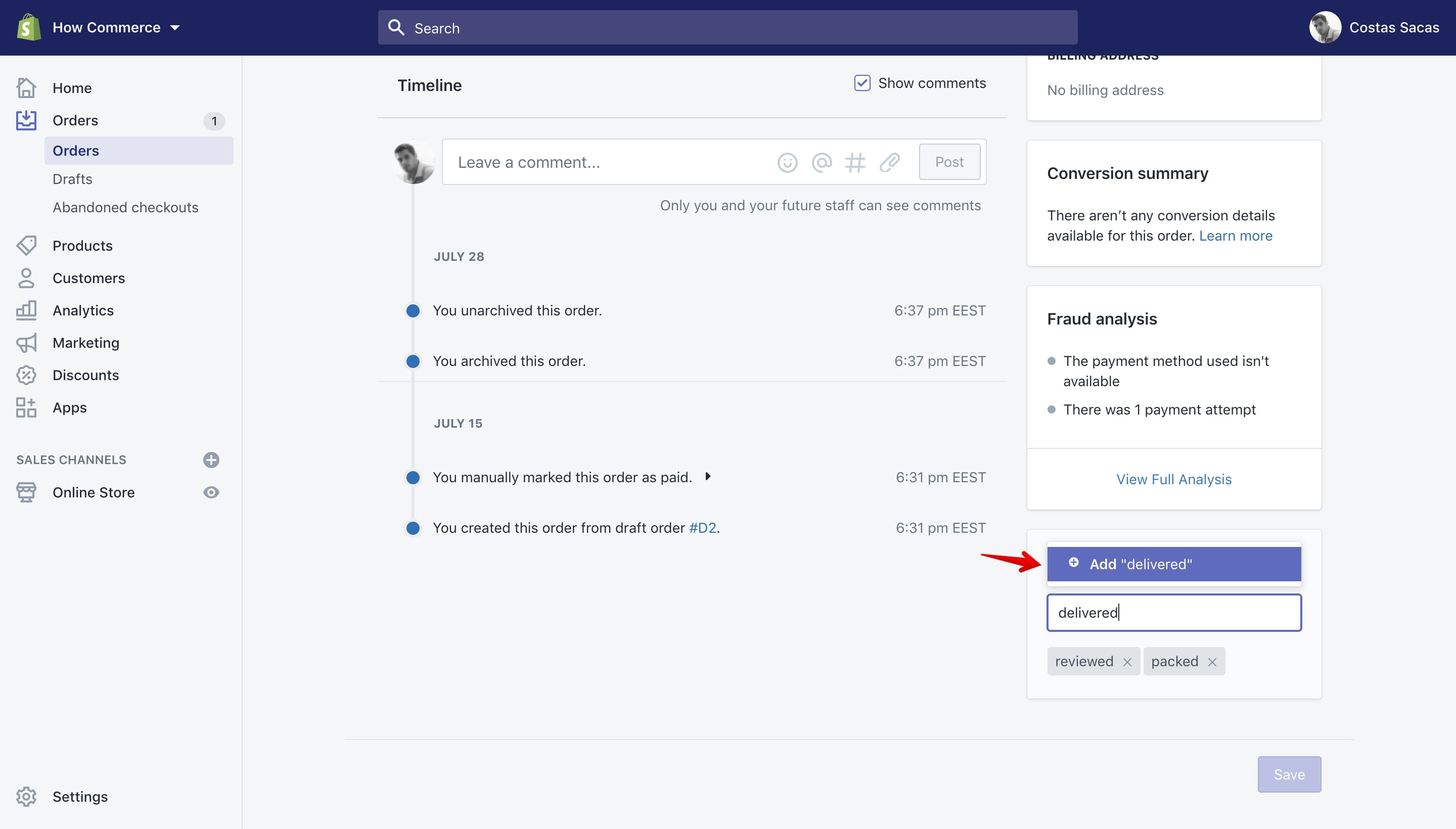Focus the top Search field
Image resolution: width=1456 pixels, height=829 pixels.
pyautogui.click(x=727, y=27)
